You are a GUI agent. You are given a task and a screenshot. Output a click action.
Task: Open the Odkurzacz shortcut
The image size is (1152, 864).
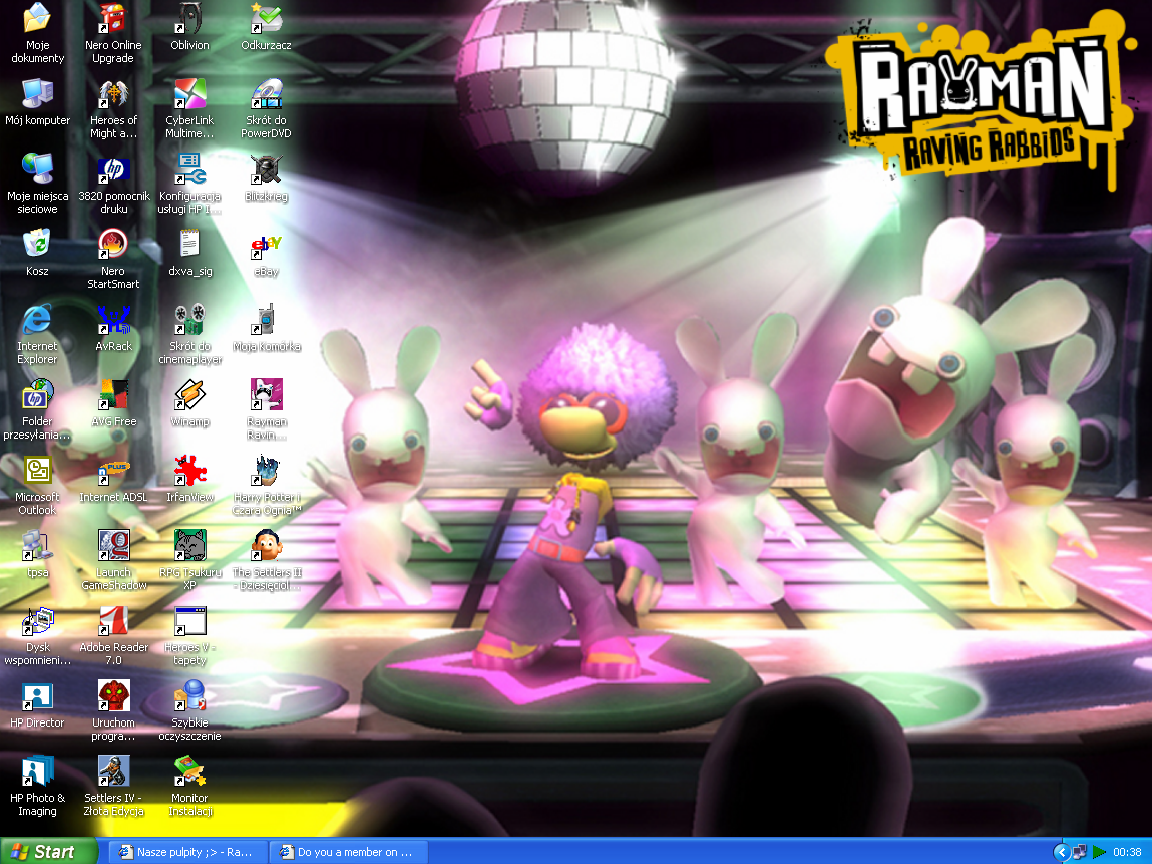(x=266, y=18)
